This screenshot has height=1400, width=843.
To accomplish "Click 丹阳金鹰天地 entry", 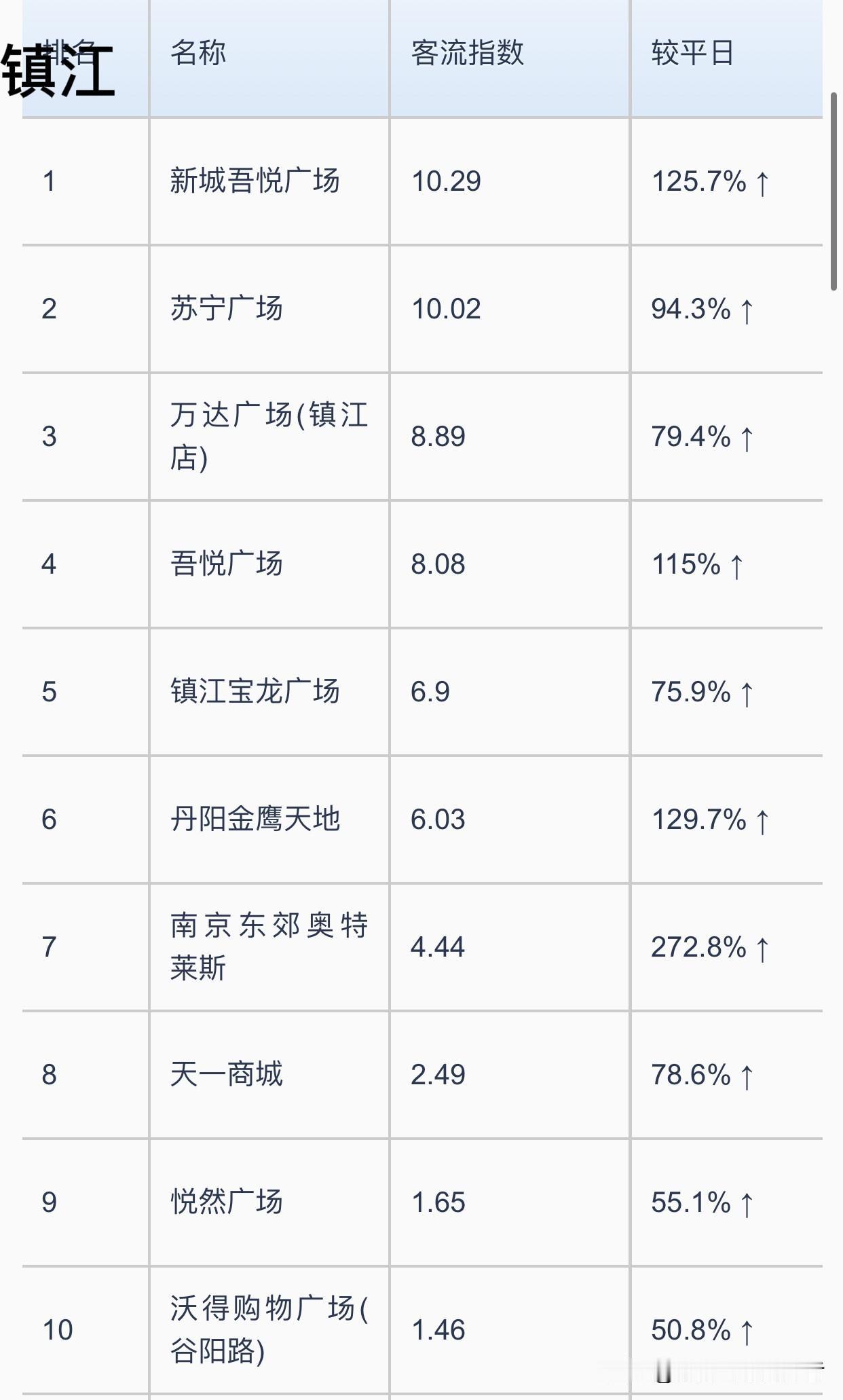I will point(255,819).
